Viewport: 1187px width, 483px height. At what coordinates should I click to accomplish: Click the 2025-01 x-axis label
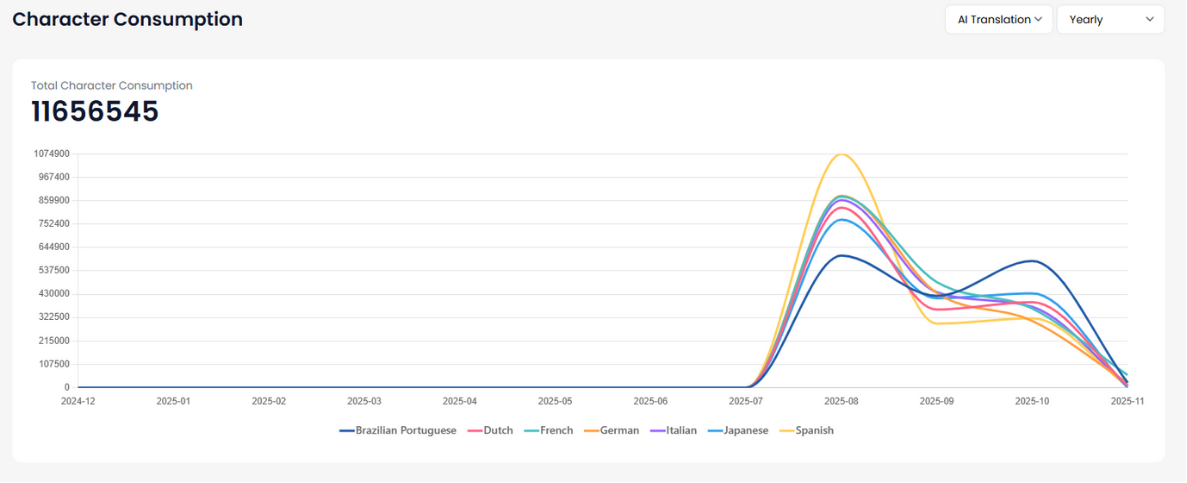[x=174, y=400]
